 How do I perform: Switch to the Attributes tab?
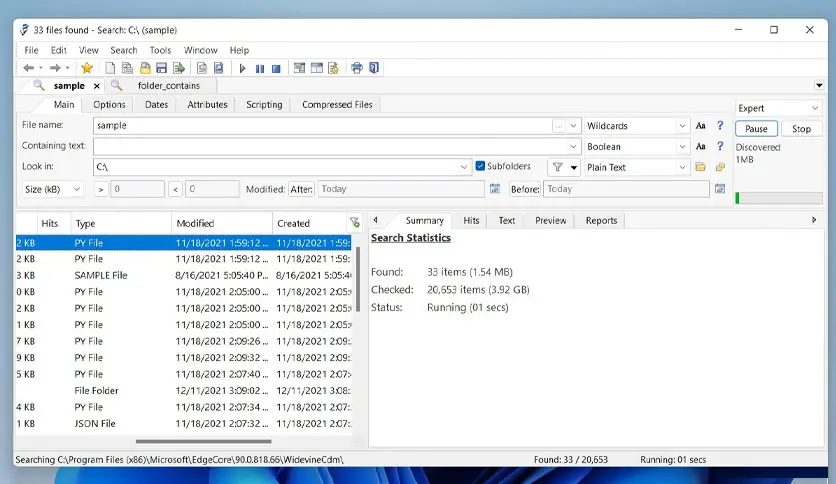coord(207,104)
